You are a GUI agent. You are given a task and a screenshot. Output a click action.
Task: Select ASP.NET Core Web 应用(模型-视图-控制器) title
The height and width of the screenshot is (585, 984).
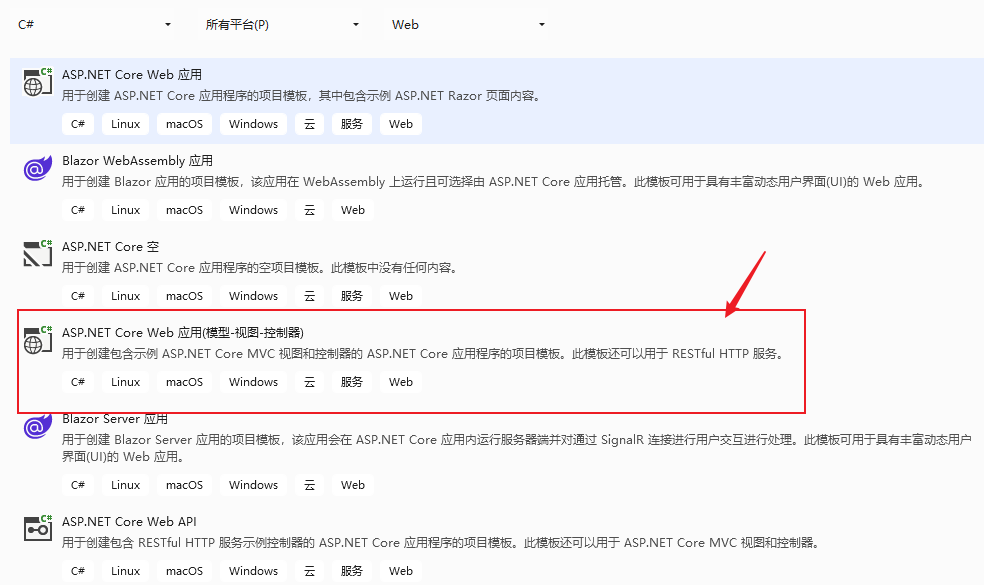click(183, 333)
